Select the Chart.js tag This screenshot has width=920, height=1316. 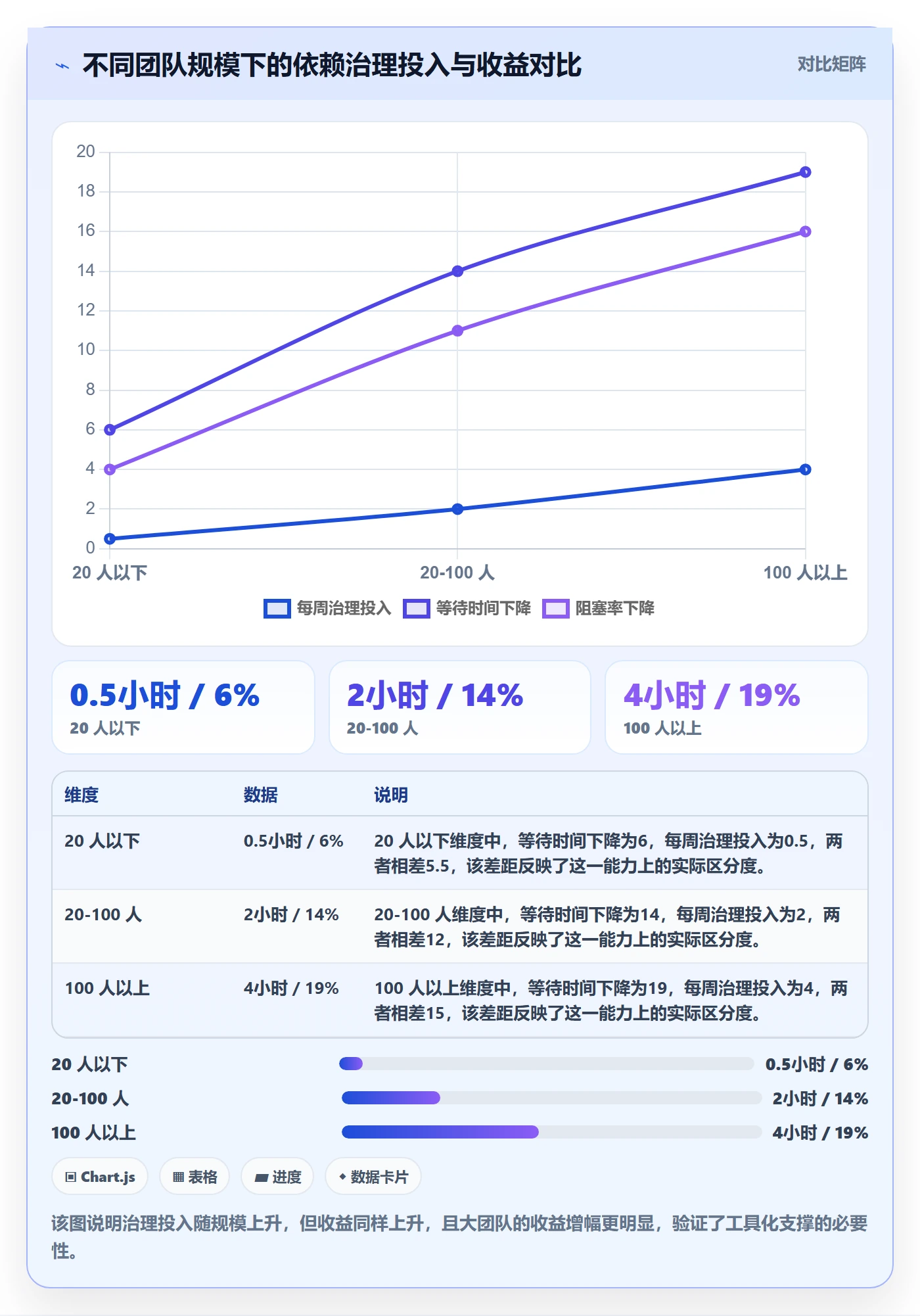(x=100, y=1177)
